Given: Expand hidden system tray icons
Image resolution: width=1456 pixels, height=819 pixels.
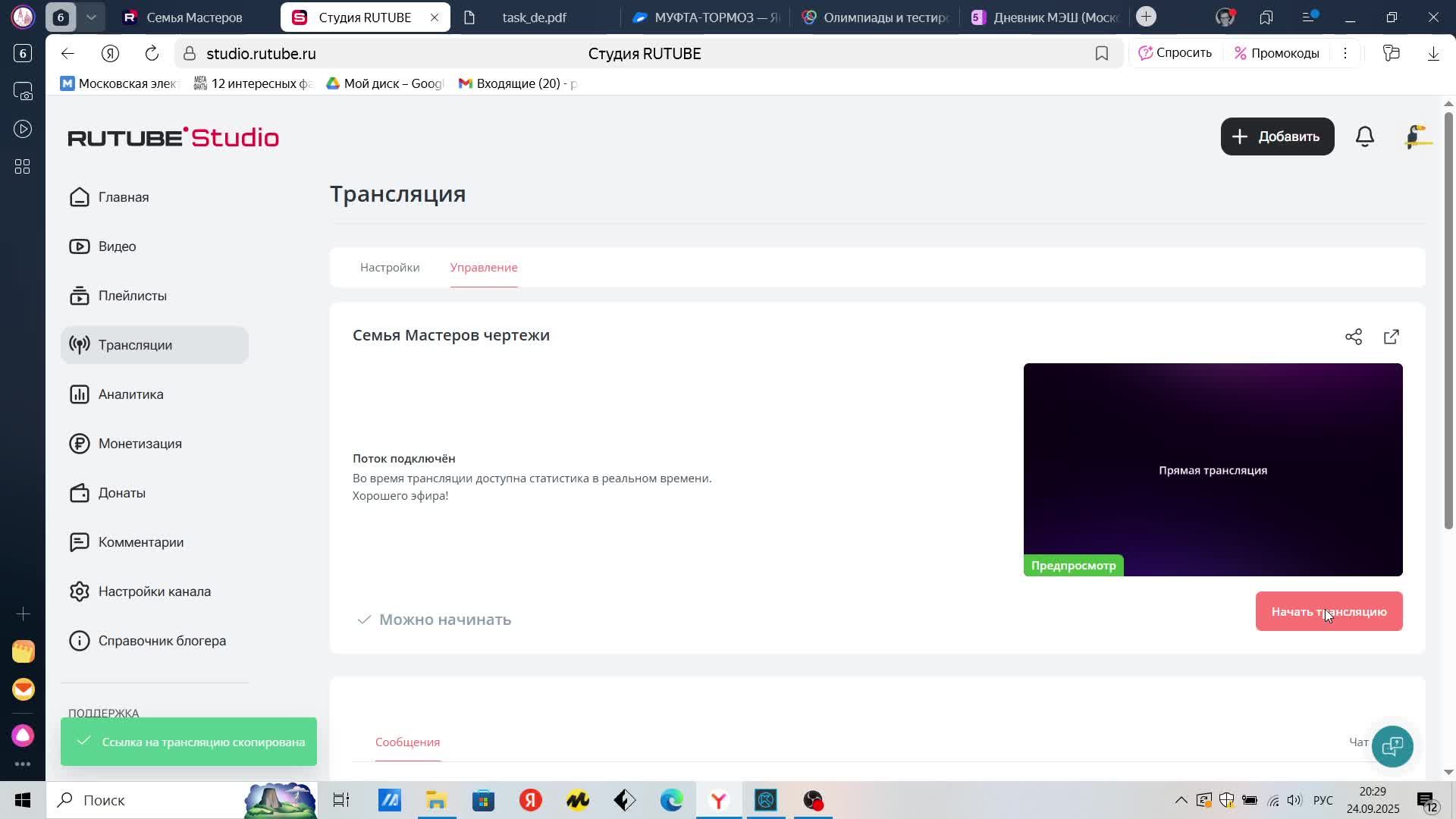Looking at the screenshot, I should coord(1181,801).
